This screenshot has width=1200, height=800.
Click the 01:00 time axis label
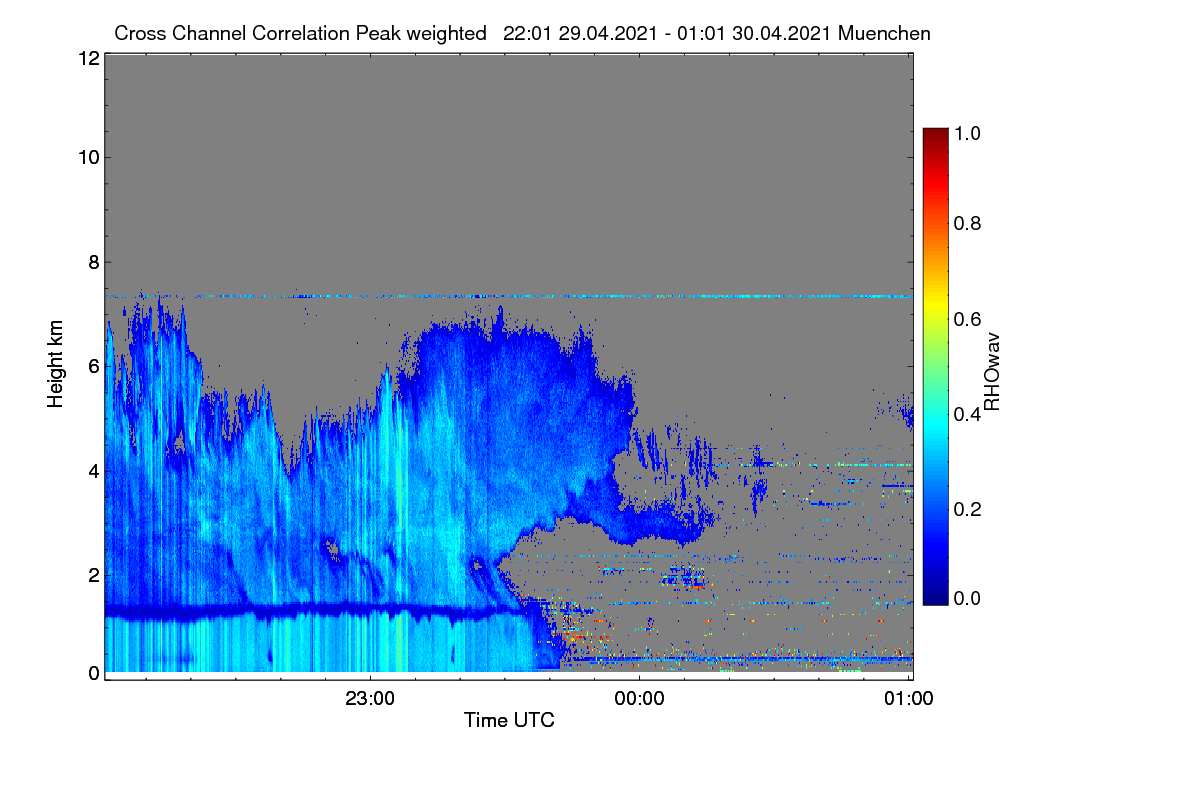coord(908,699)
